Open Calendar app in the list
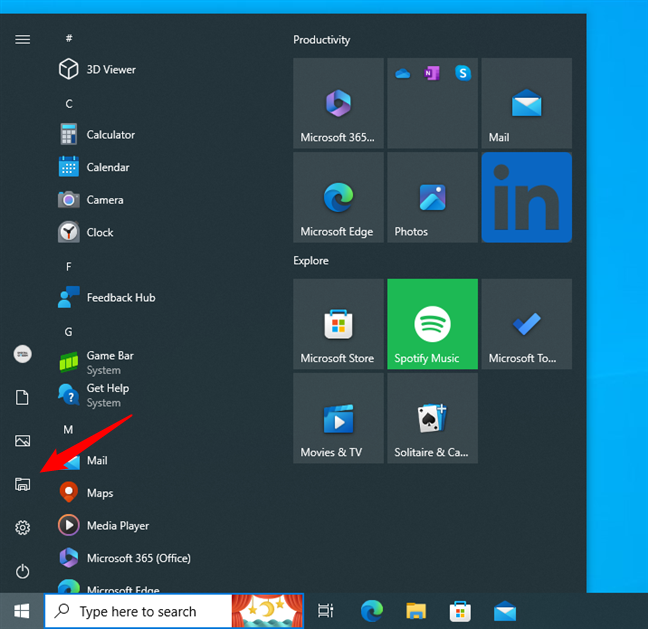 pyautogui.click(x=94, y=167)
